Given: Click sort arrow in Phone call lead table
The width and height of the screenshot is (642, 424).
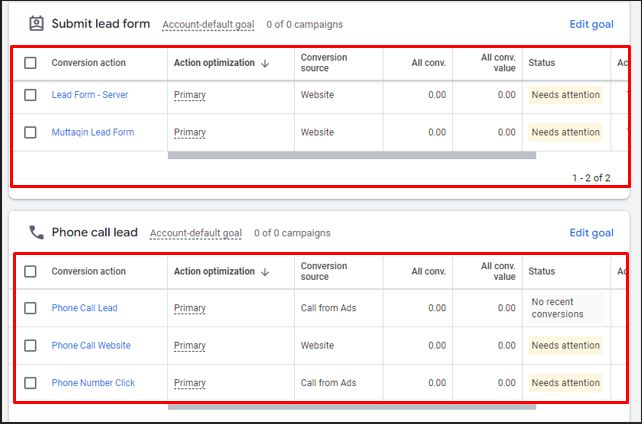Looking at the screenshot, I should pos(265,271).
